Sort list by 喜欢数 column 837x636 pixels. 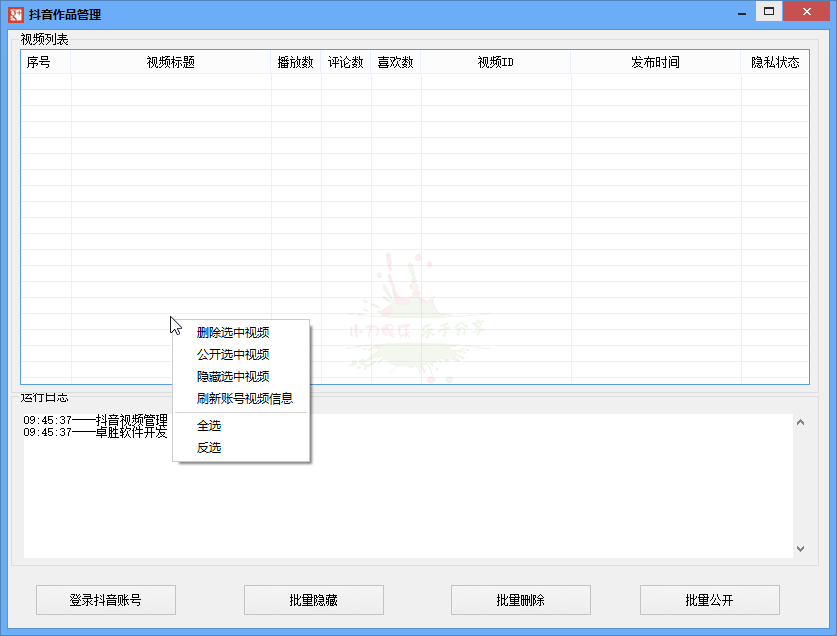pos(395,62)
